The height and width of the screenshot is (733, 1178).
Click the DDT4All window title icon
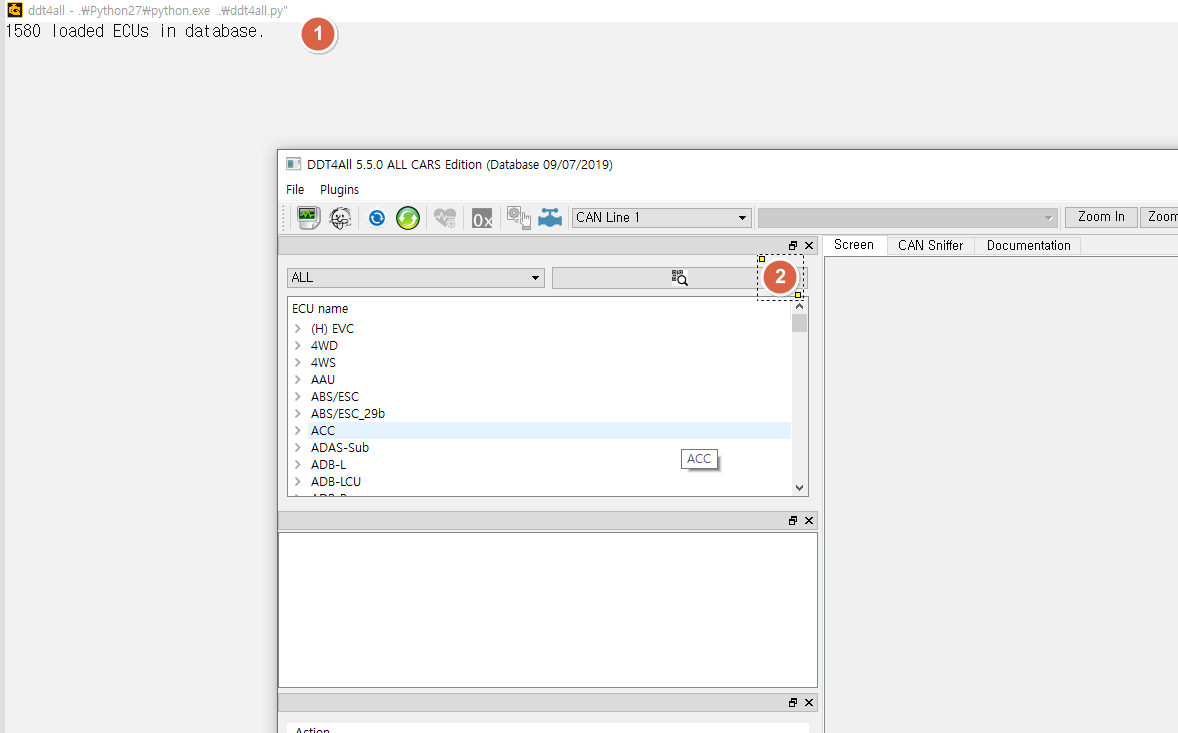294,164
